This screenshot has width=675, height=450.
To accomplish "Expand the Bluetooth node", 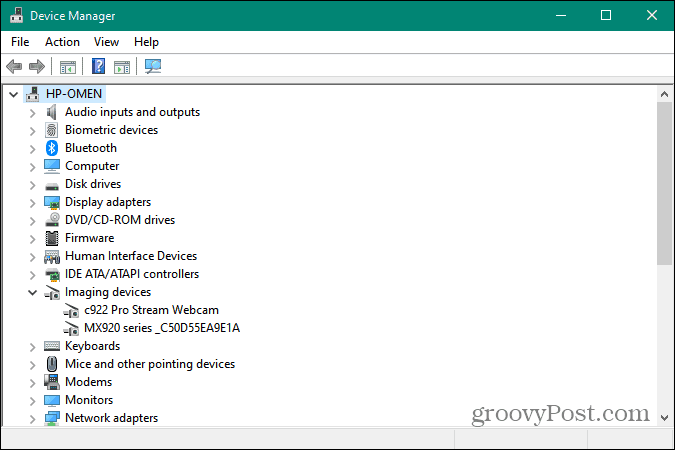I will [x=32, y=149].
